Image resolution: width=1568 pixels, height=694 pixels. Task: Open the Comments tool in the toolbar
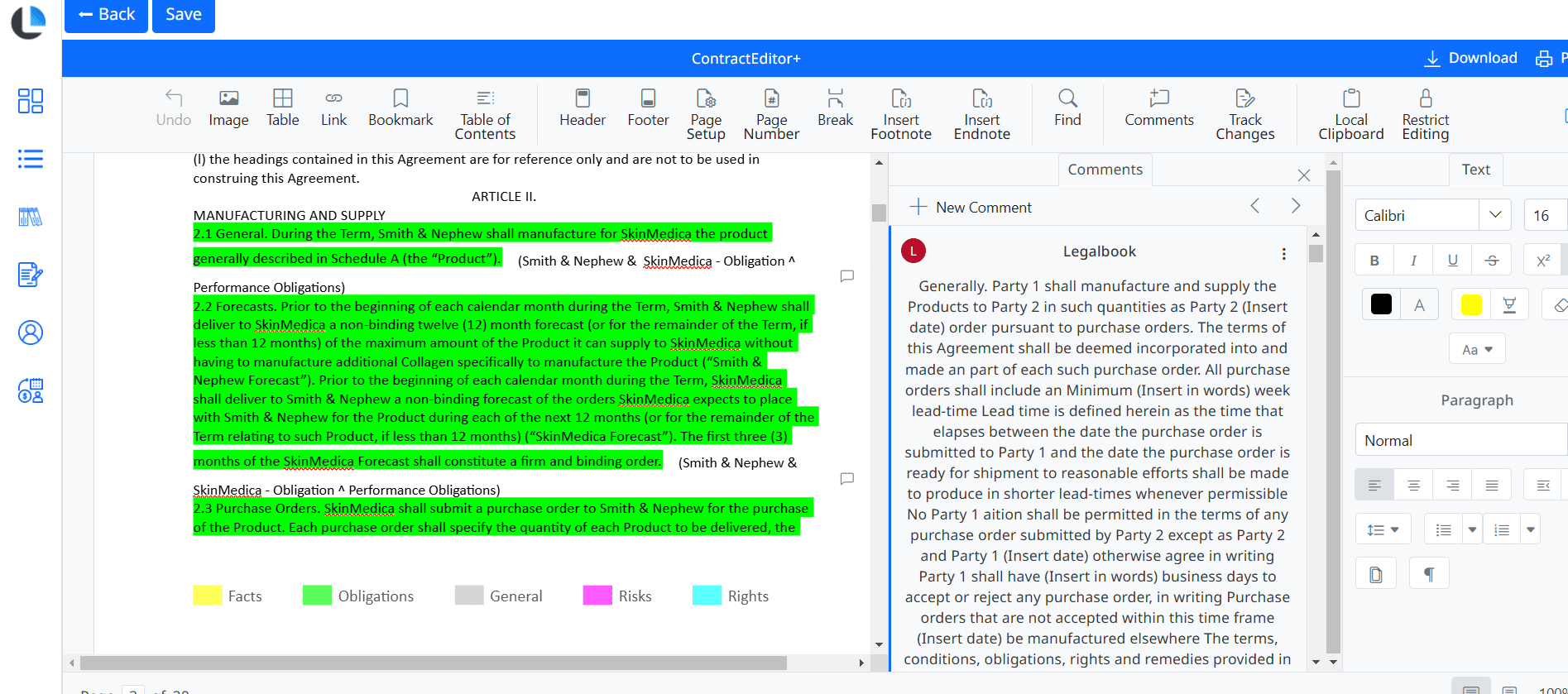(x=1159, y=108)
